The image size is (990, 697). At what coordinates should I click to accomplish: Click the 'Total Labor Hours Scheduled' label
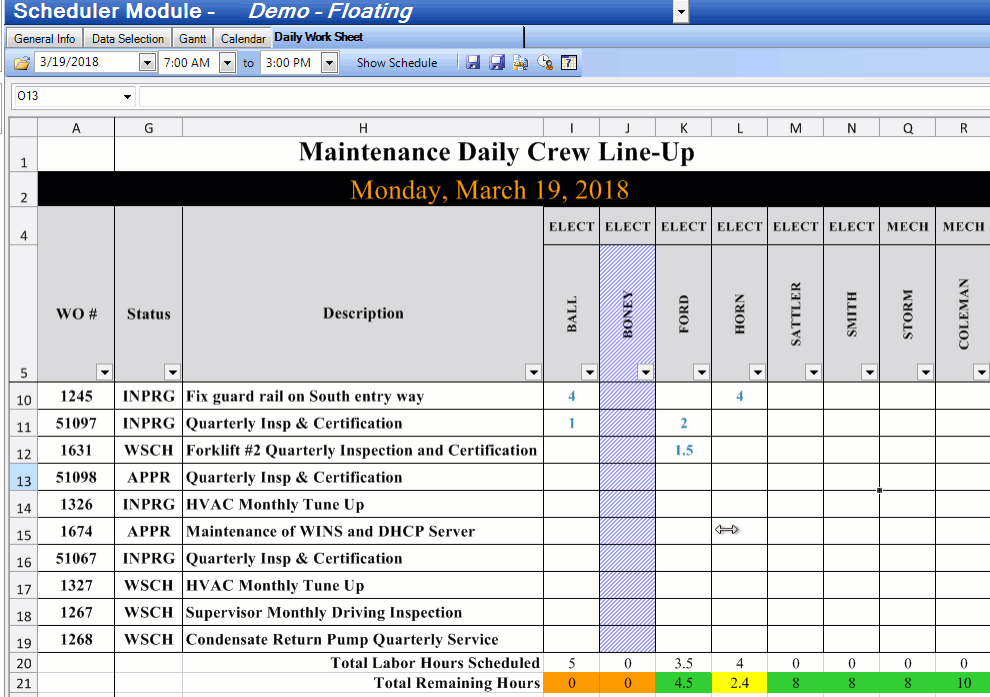(x=435, y=663)
